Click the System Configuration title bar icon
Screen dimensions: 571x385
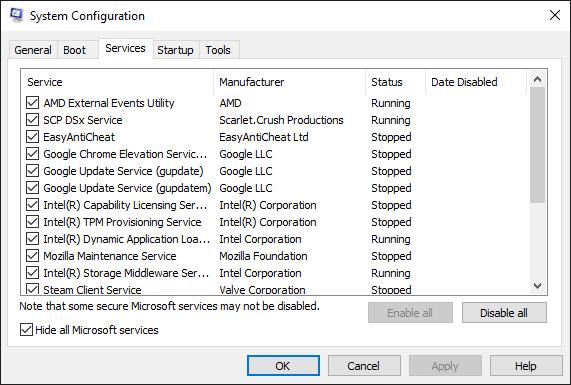point(16,15)
